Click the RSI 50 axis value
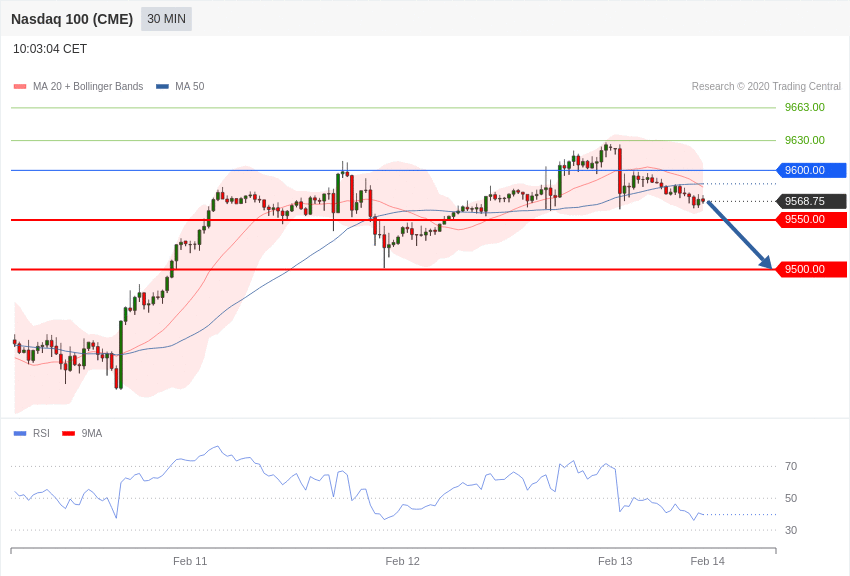 [x=791, y=498]
